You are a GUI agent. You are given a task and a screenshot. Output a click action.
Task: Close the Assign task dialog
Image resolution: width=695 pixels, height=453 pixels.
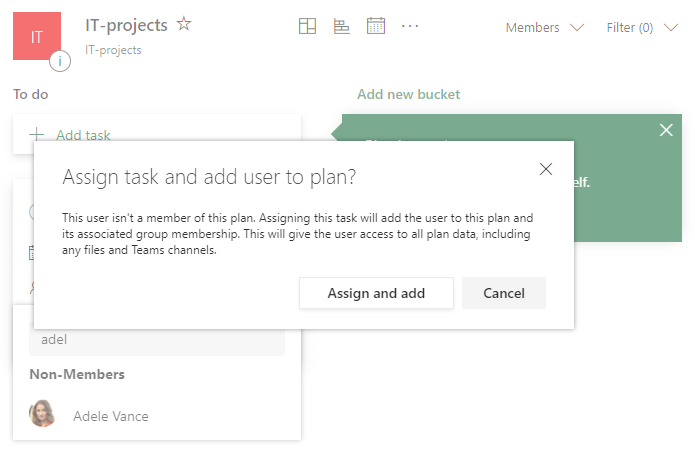[546, 169]
